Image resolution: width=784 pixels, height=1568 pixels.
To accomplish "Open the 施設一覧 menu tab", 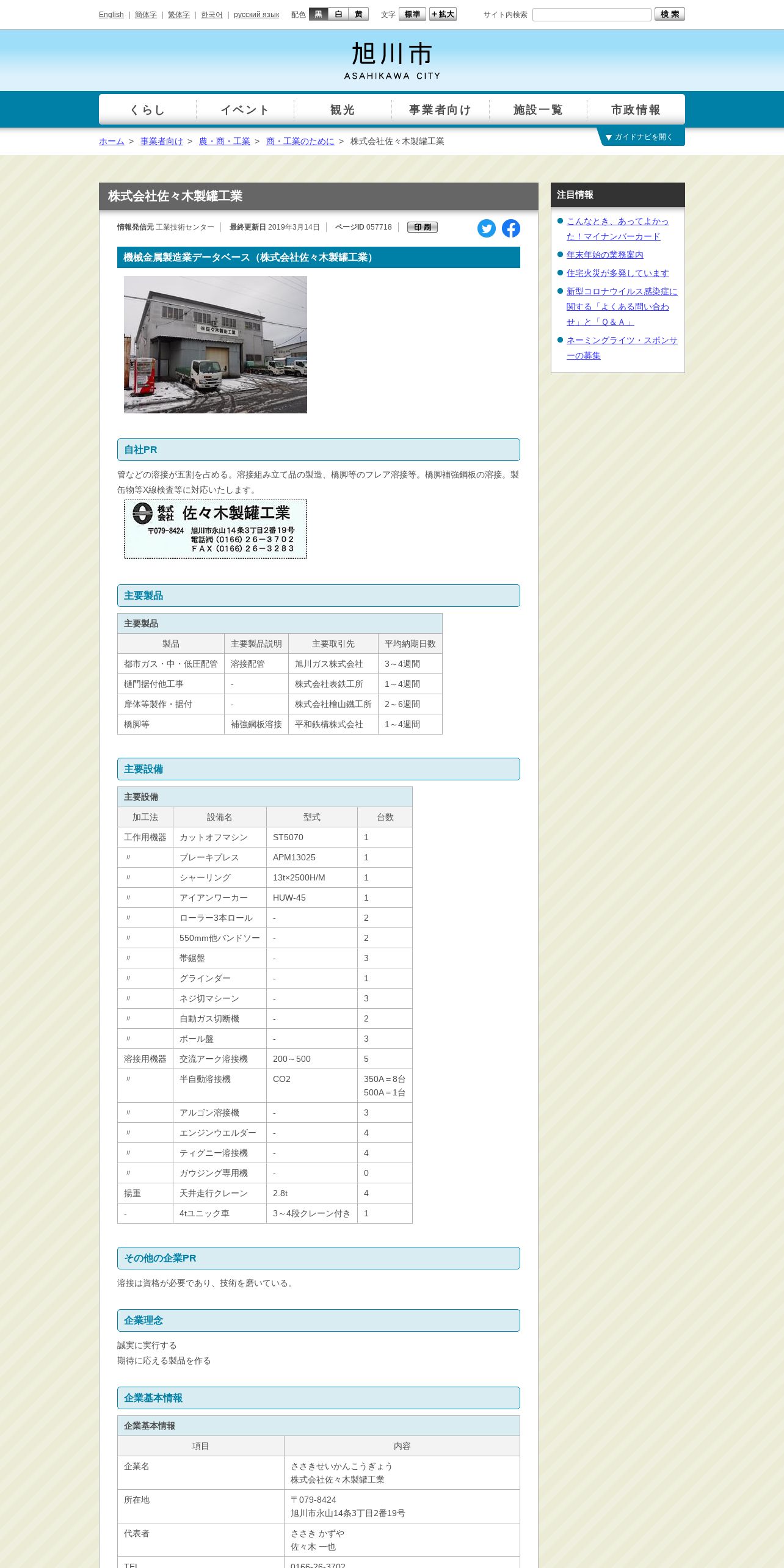I will [539, 109].
